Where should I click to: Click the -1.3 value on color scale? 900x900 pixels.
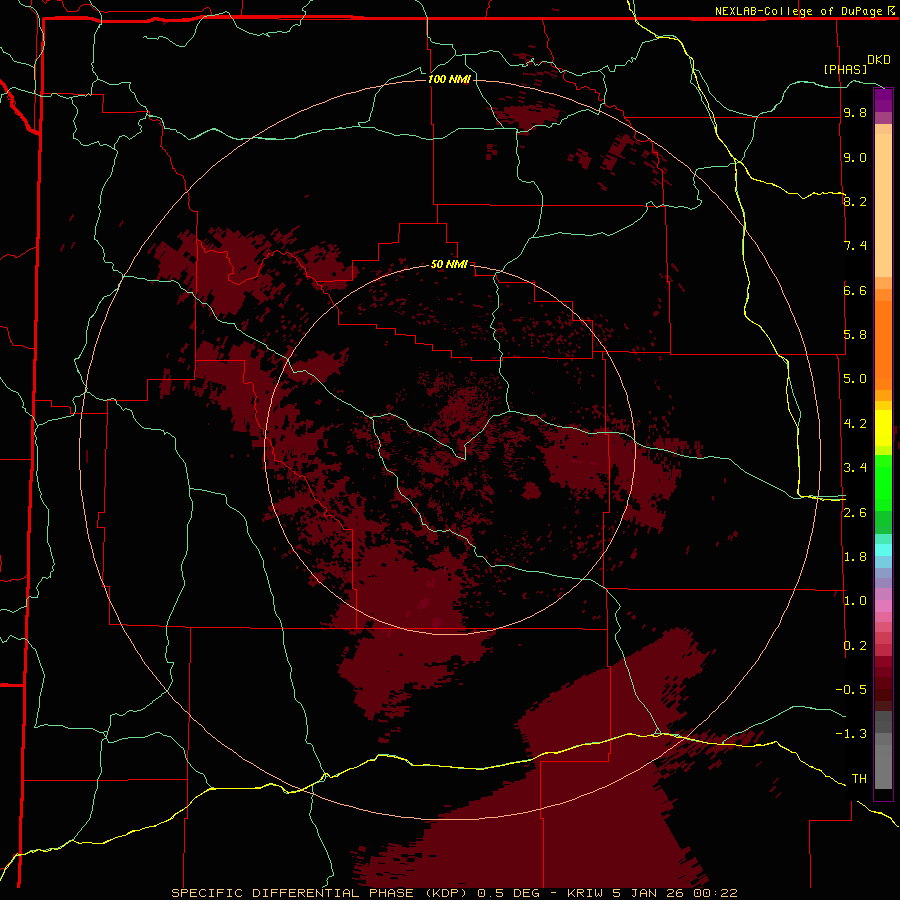[x=851, y=734]
